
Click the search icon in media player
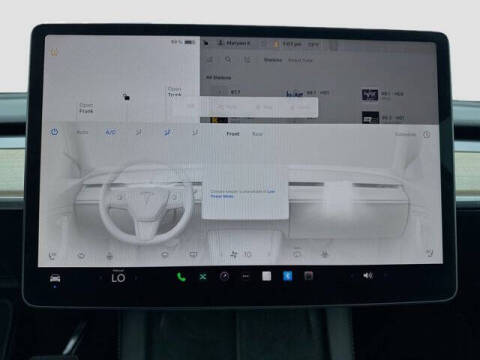(228, 59)
